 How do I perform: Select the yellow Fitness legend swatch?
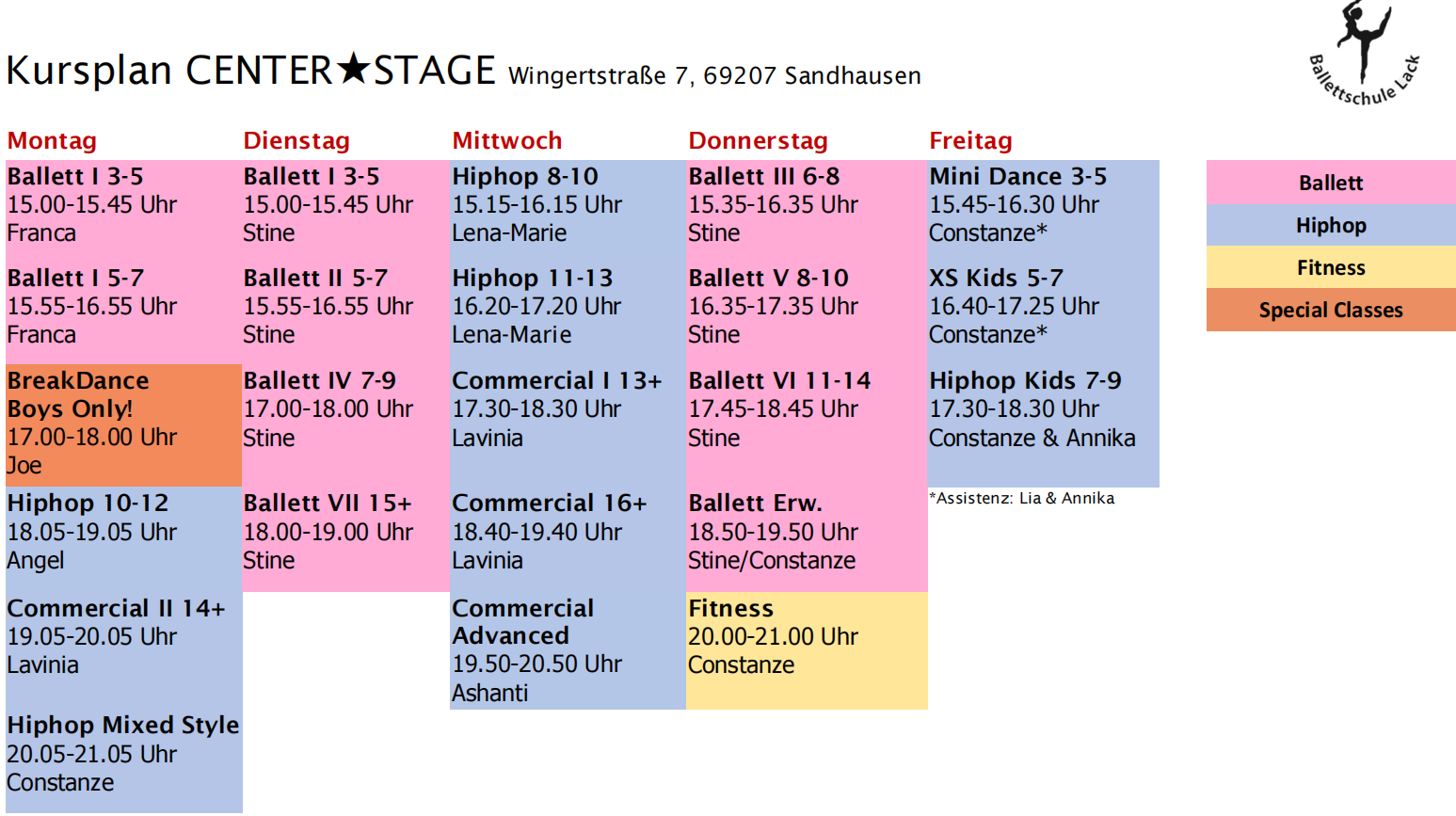(1330, 267)
